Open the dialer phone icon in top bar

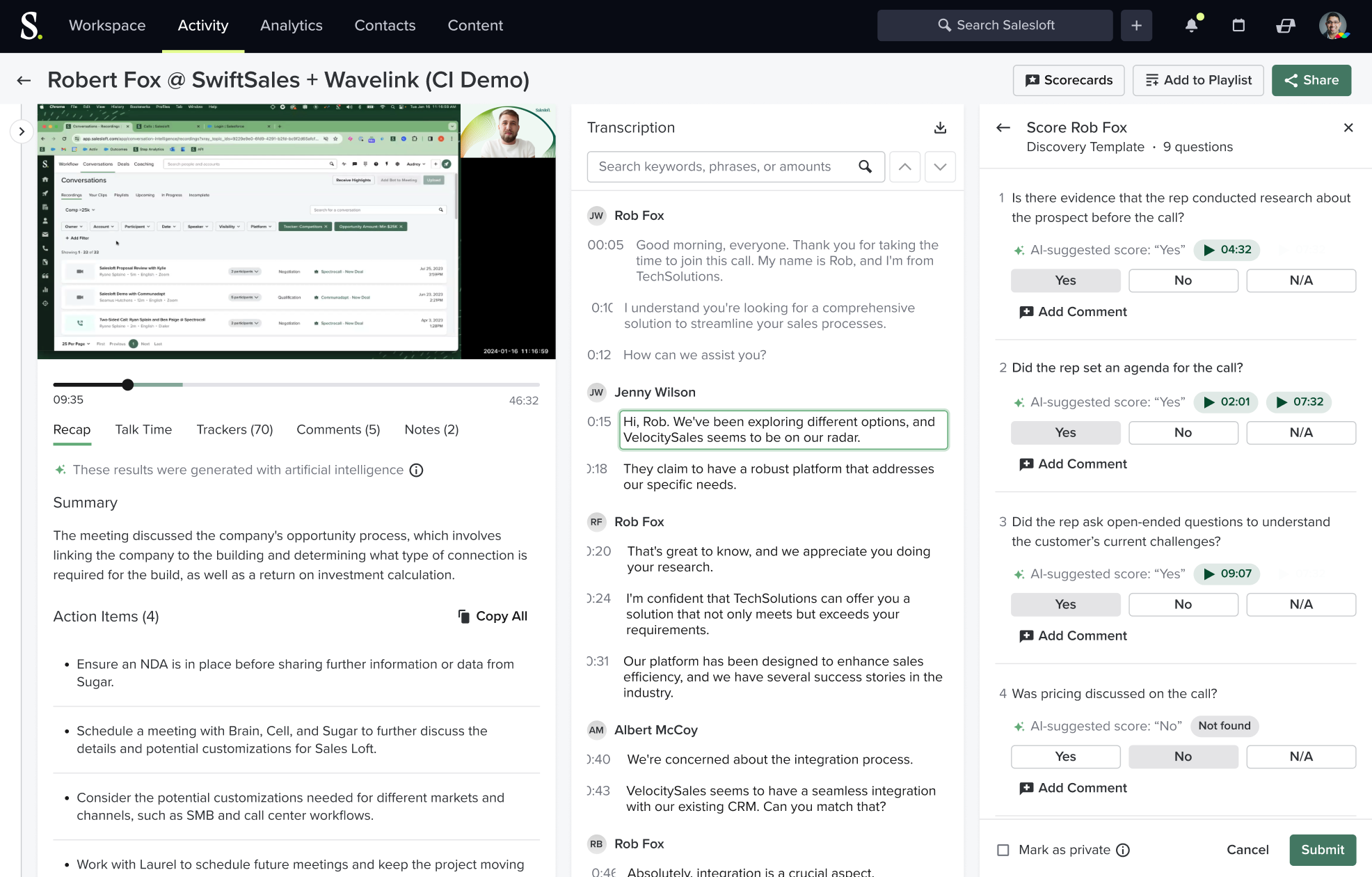click(1285, 25)
